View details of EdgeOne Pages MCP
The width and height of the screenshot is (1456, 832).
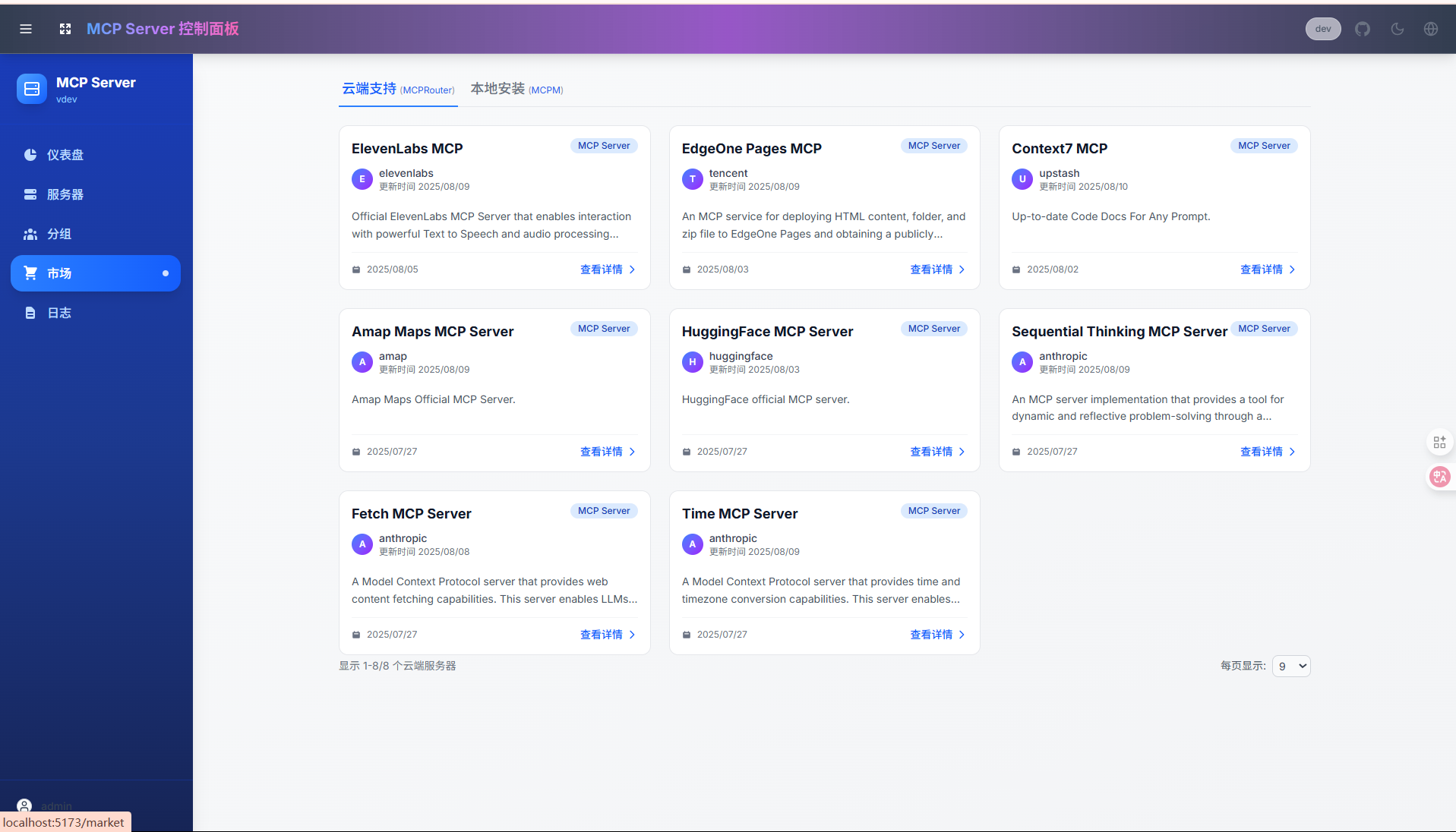[x=937, y=269]
